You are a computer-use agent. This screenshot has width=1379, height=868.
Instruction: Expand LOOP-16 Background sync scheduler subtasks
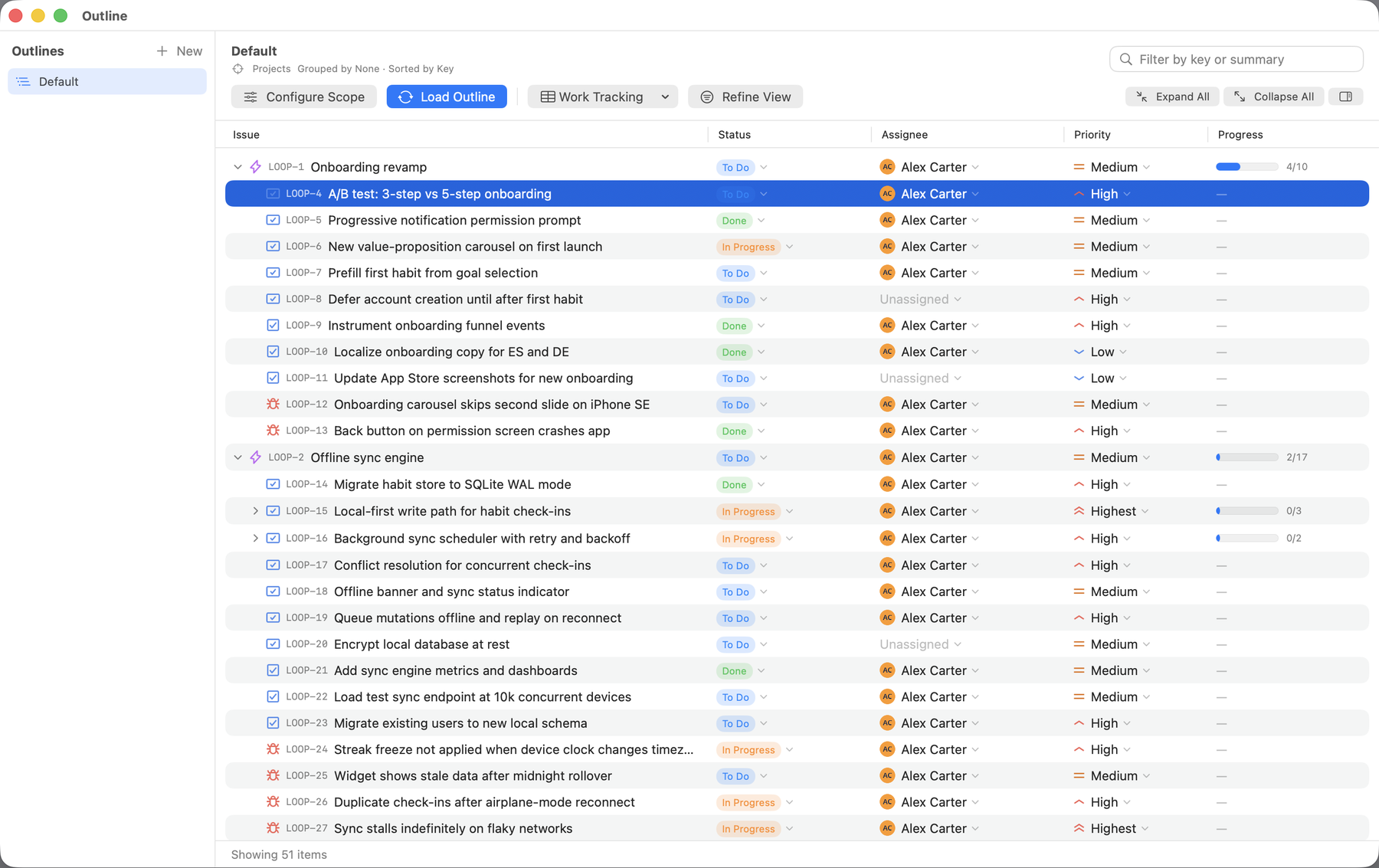[x=255, y=539]
